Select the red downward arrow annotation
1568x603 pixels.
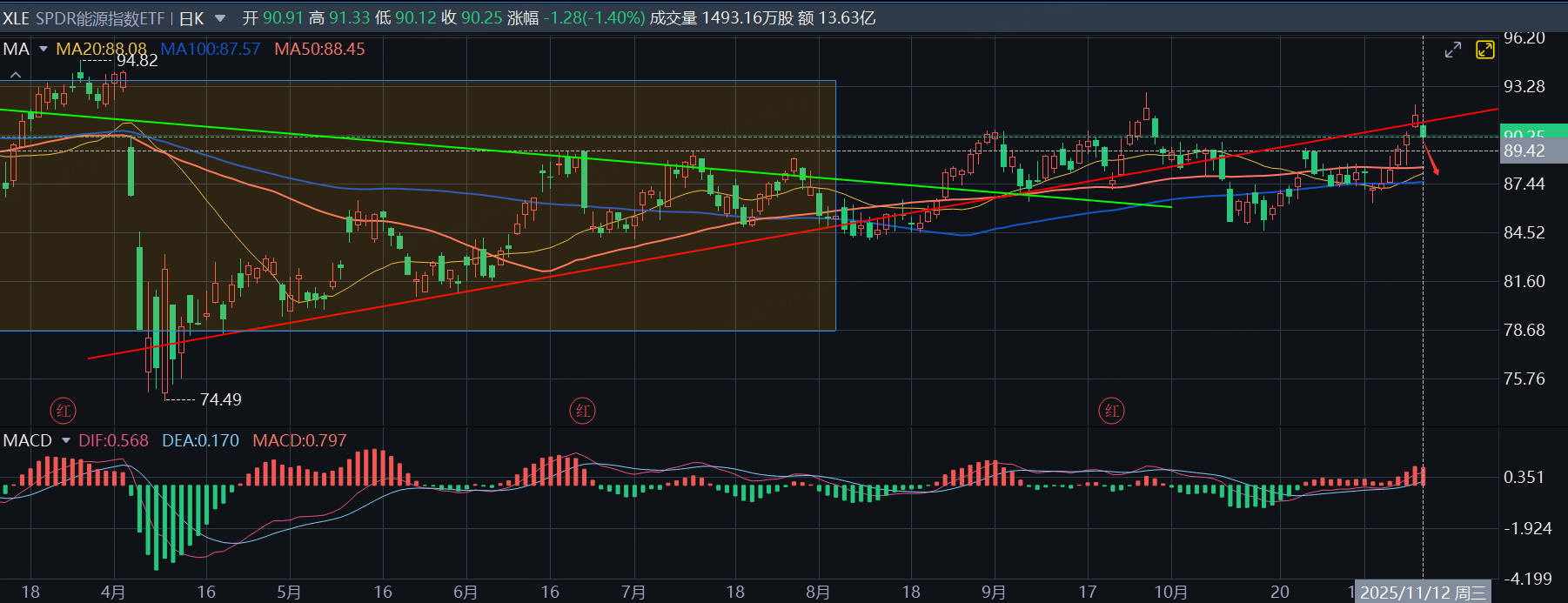(1431, 158)
